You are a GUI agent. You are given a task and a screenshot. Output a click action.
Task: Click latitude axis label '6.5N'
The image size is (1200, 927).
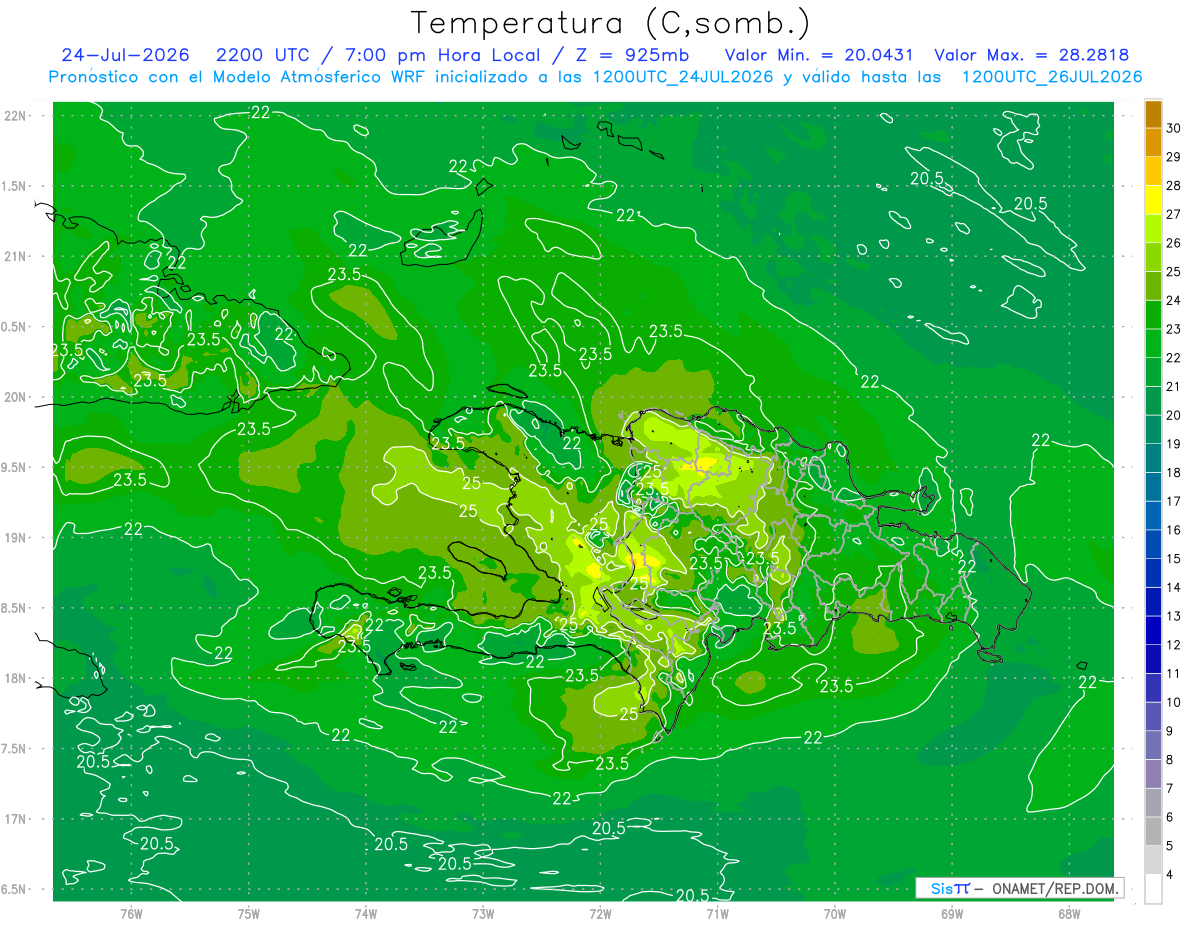click(15, 889)
